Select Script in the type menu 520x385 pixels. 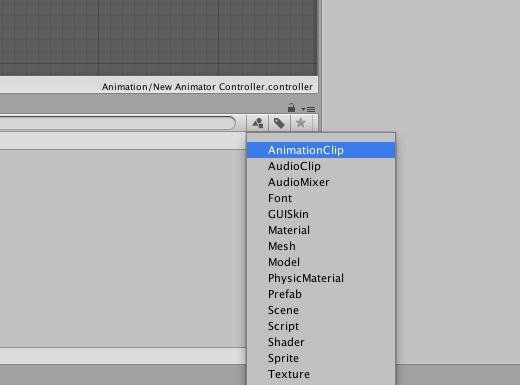321,326
